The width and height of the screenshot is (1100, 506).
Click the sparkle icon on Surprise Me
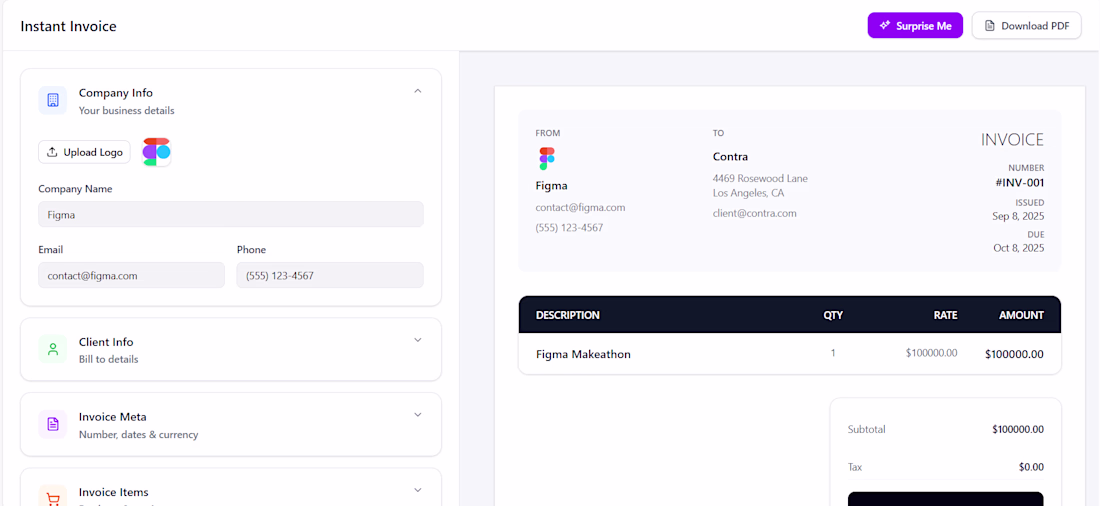(884, 26)
